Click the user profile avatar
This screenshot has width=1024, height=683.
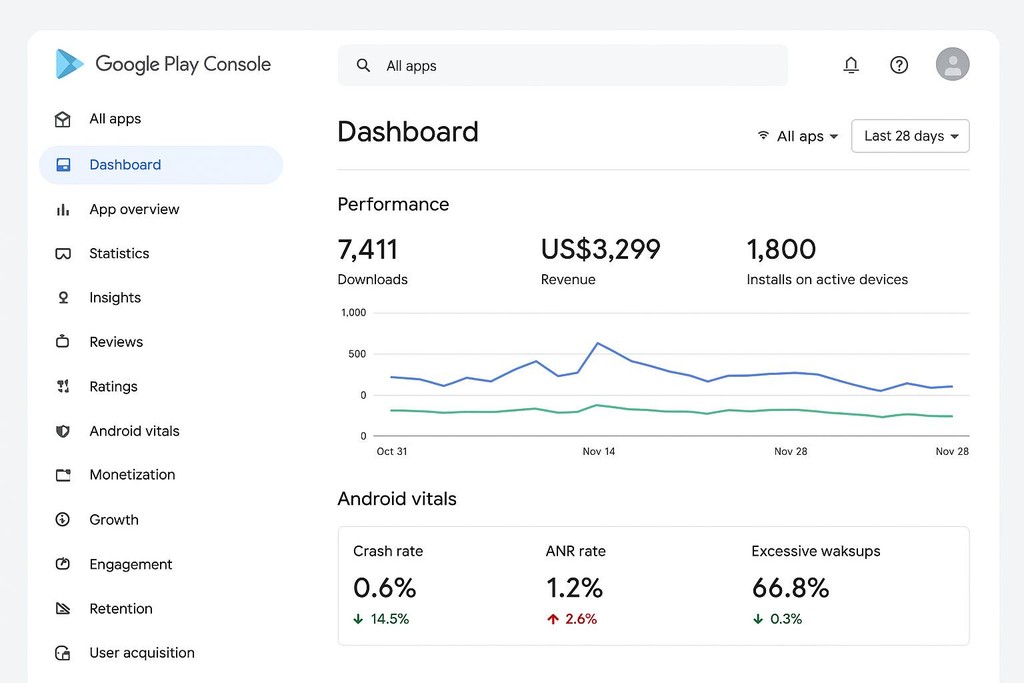click(952, 65)
